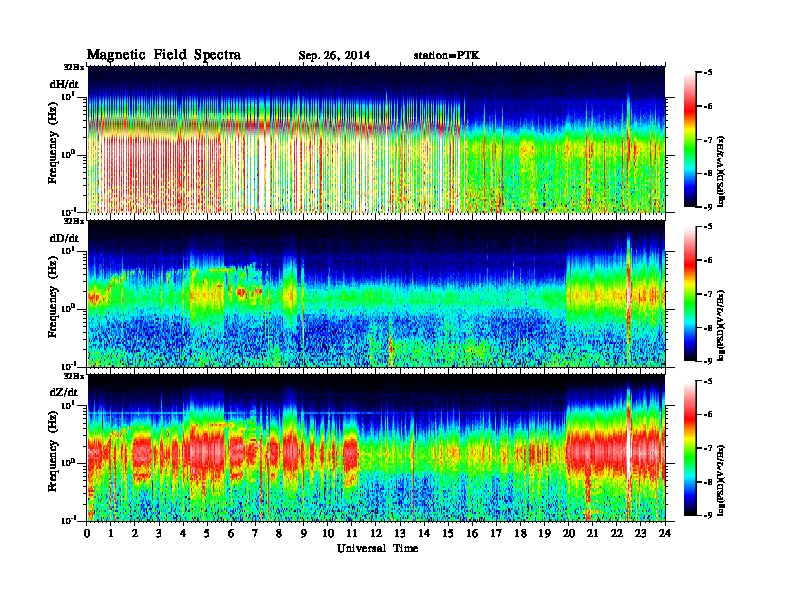792x612 pixels.
Task: Click hour 8 on the time axis
Action: coord(279,533)
